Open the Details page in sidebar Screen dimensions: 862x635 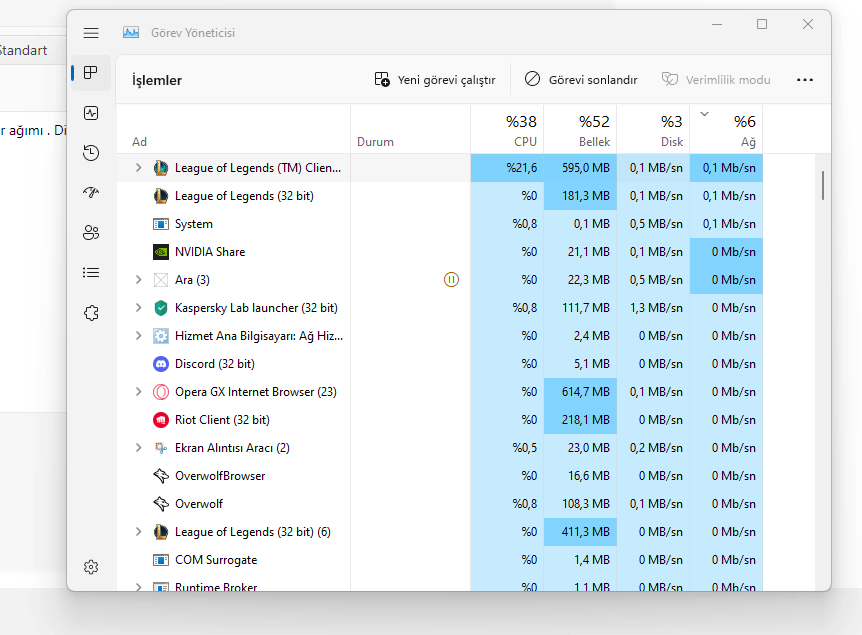point(91,273)
